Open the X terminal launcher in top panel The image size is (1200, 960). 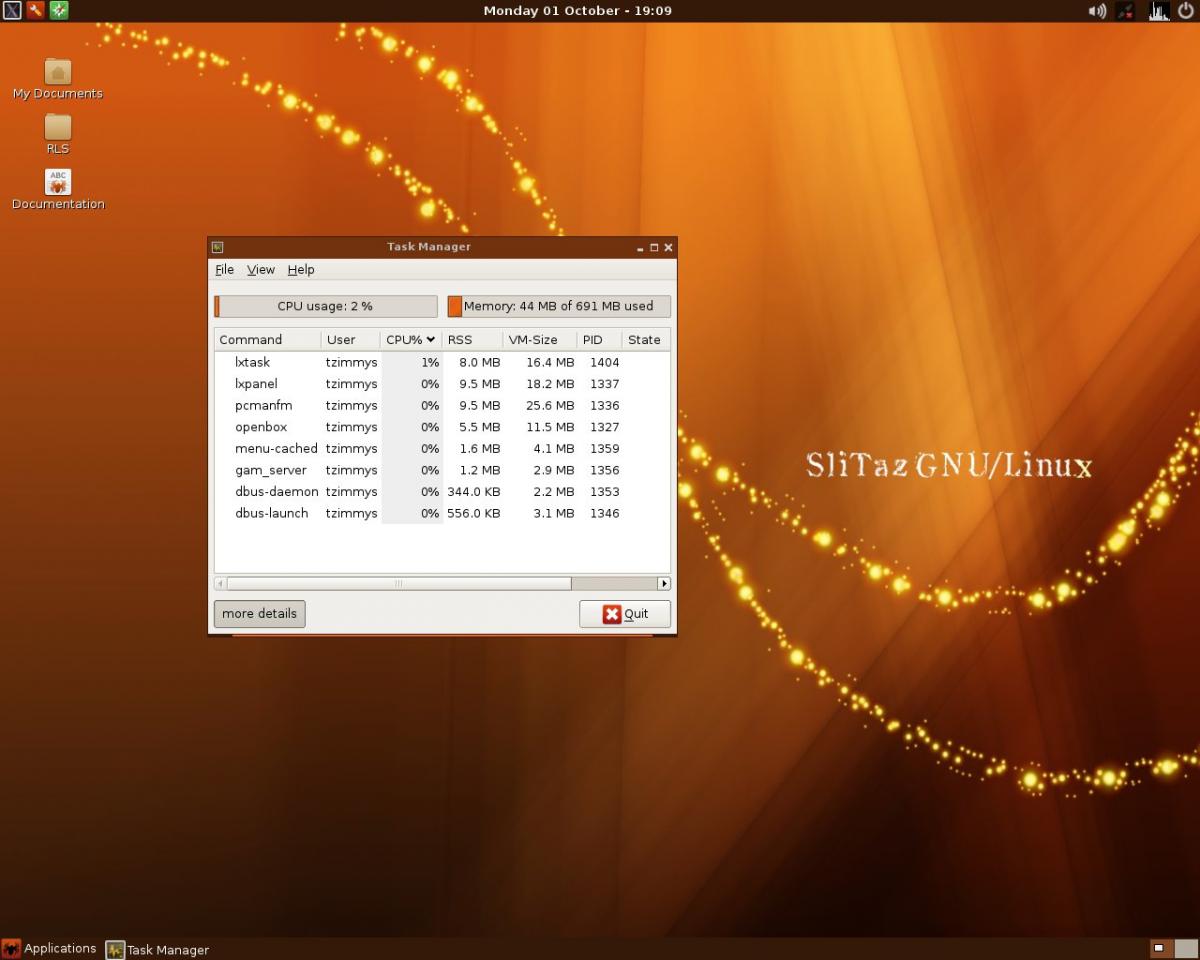11,10
